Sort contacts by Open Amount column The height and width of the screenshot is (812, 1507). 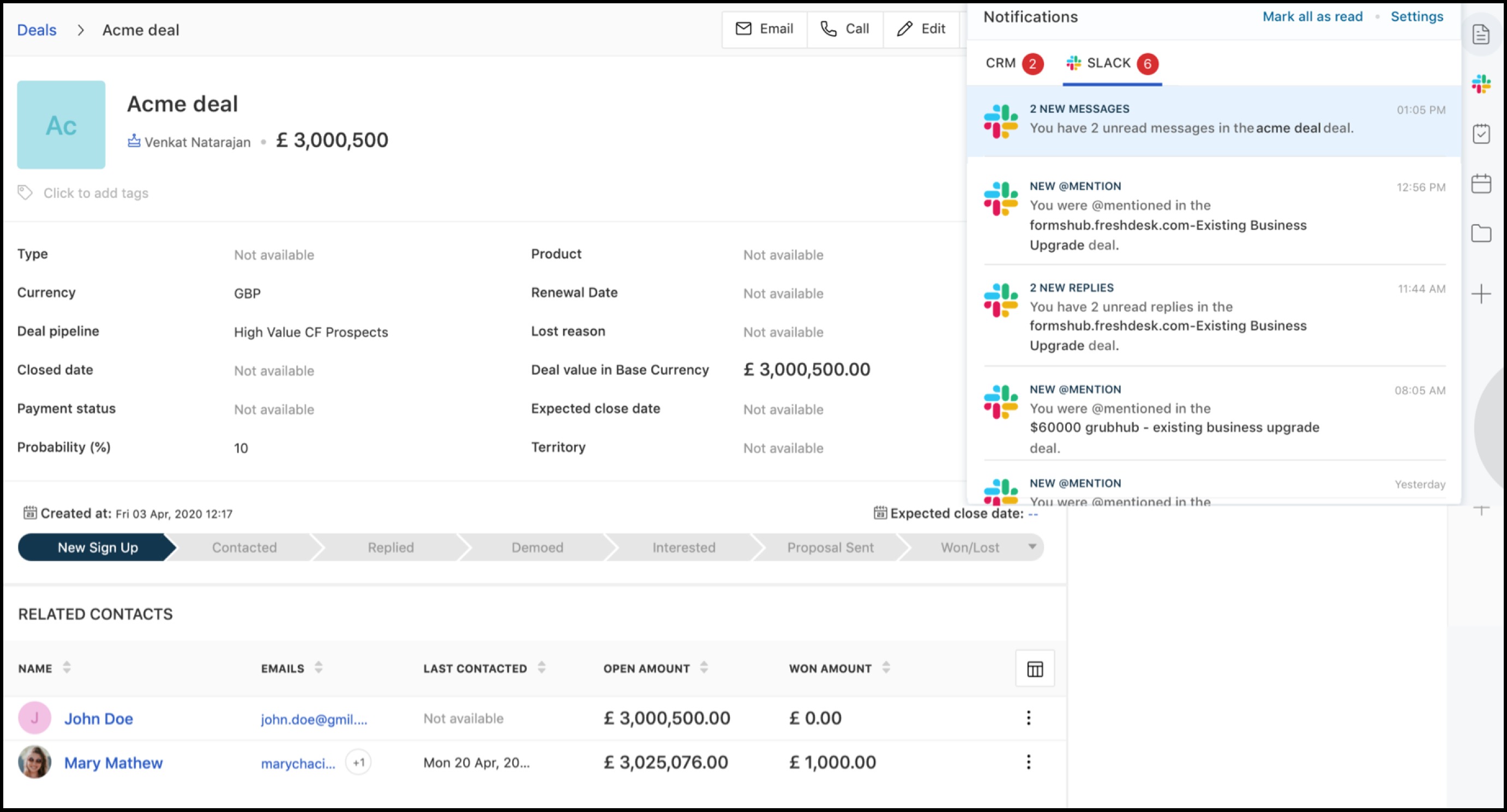pos(704,667)
